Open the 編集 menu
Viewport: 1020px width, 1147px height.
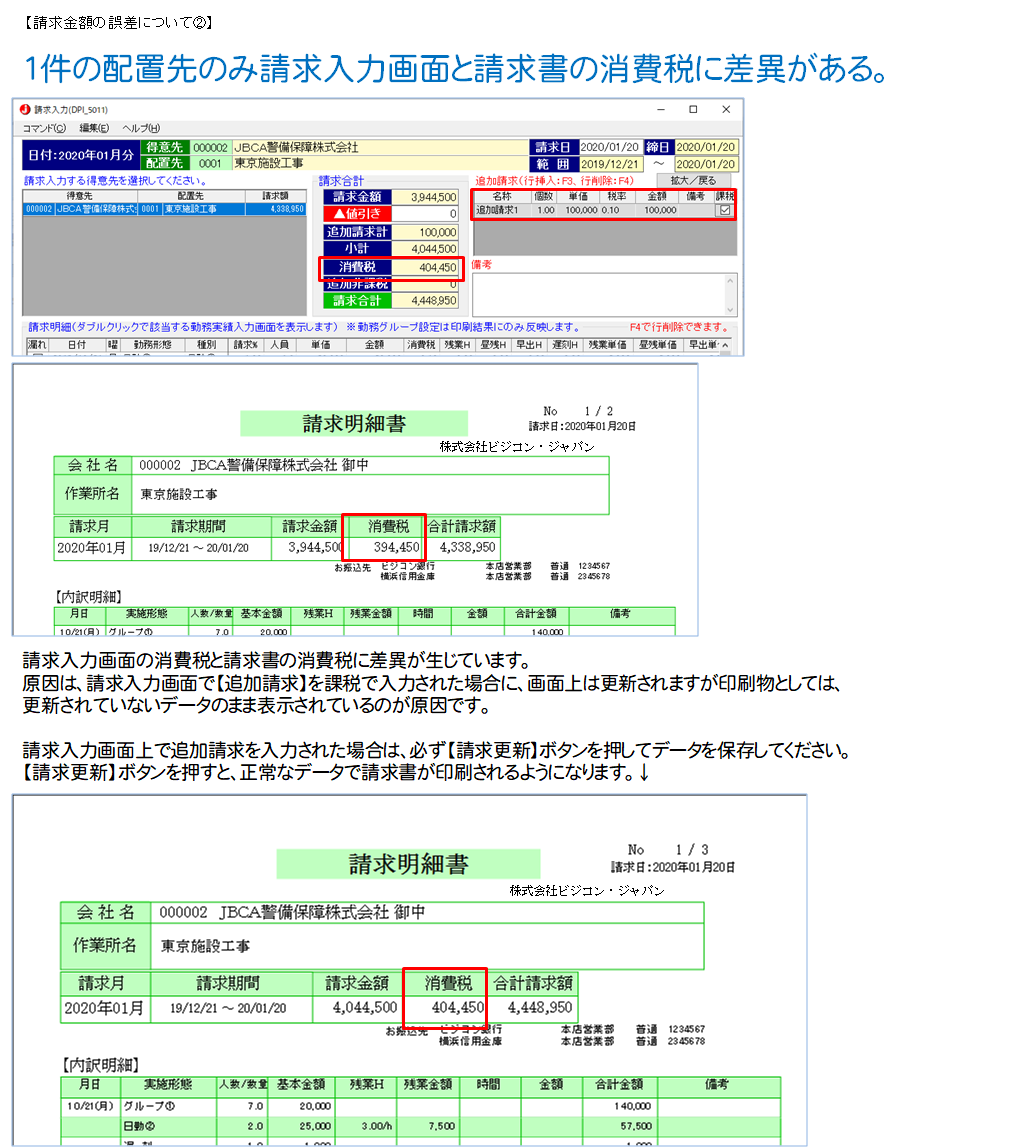pos(94,128)
